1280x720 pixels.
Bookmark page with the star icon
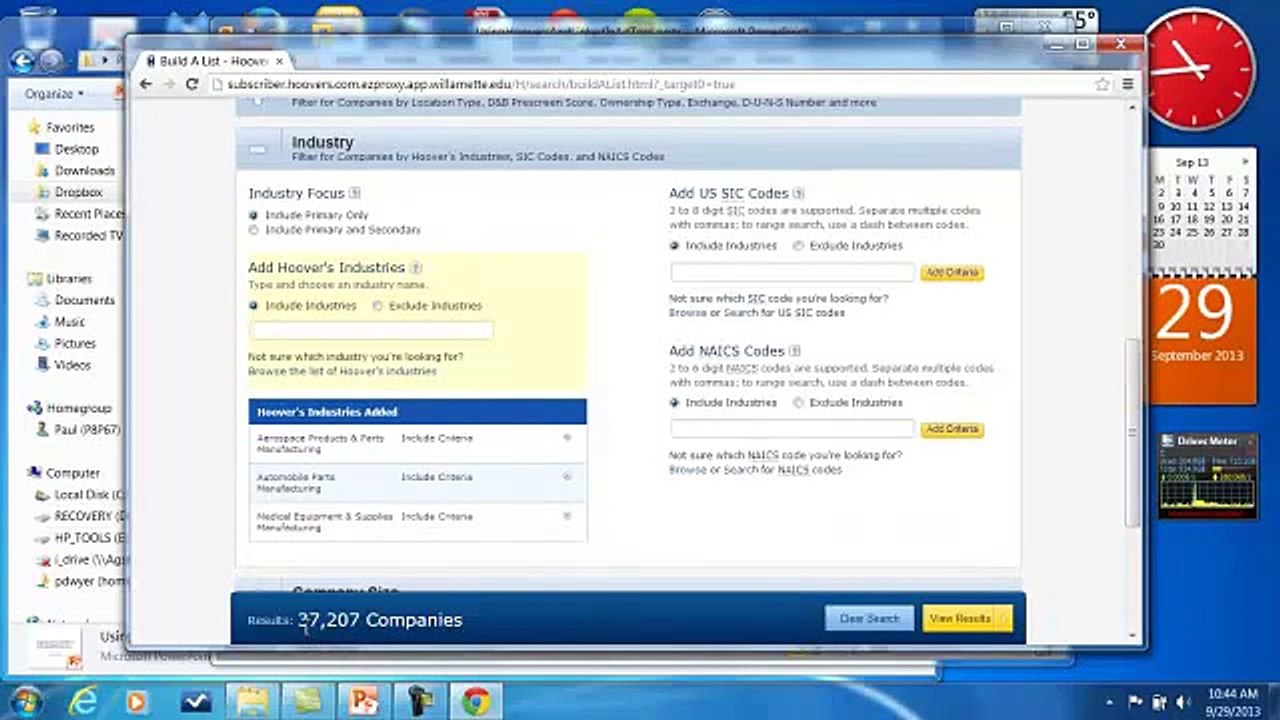(x=1102, y=85)
